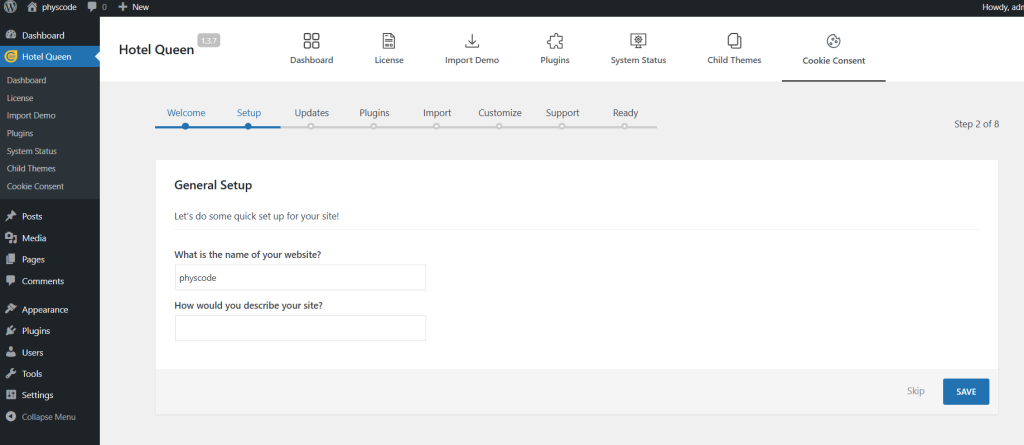Click the Plugins plug icon in sidebar
The width and height of the screenshot is (1024, 445).
point(10,331)
